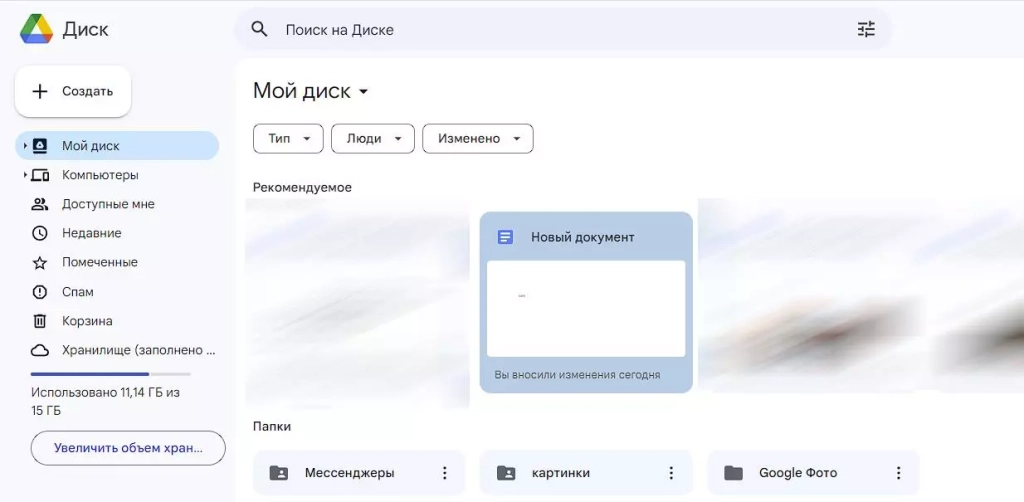
Task: Open search filter options icon
Action: coord(866,29)
